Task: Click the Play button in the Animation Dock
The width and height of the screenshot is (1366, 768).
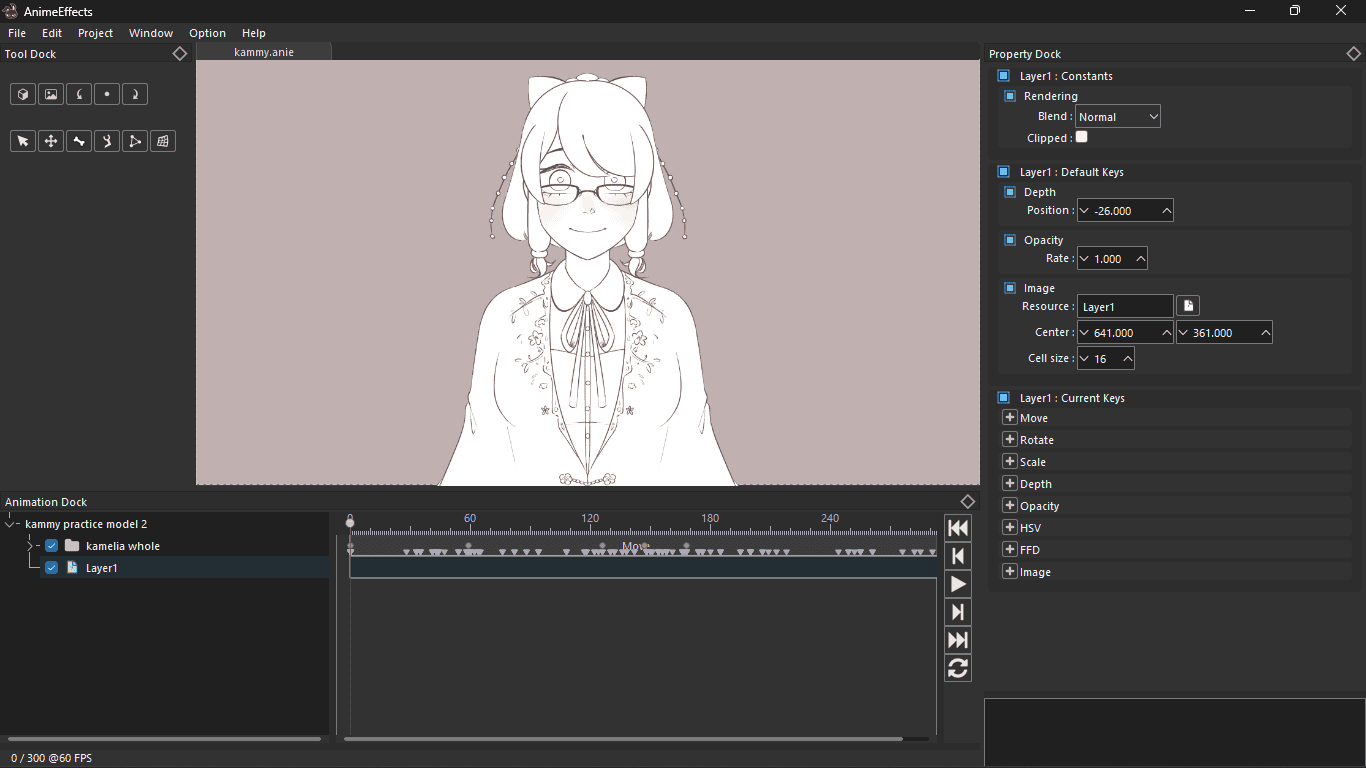Action: click(957, 583)
